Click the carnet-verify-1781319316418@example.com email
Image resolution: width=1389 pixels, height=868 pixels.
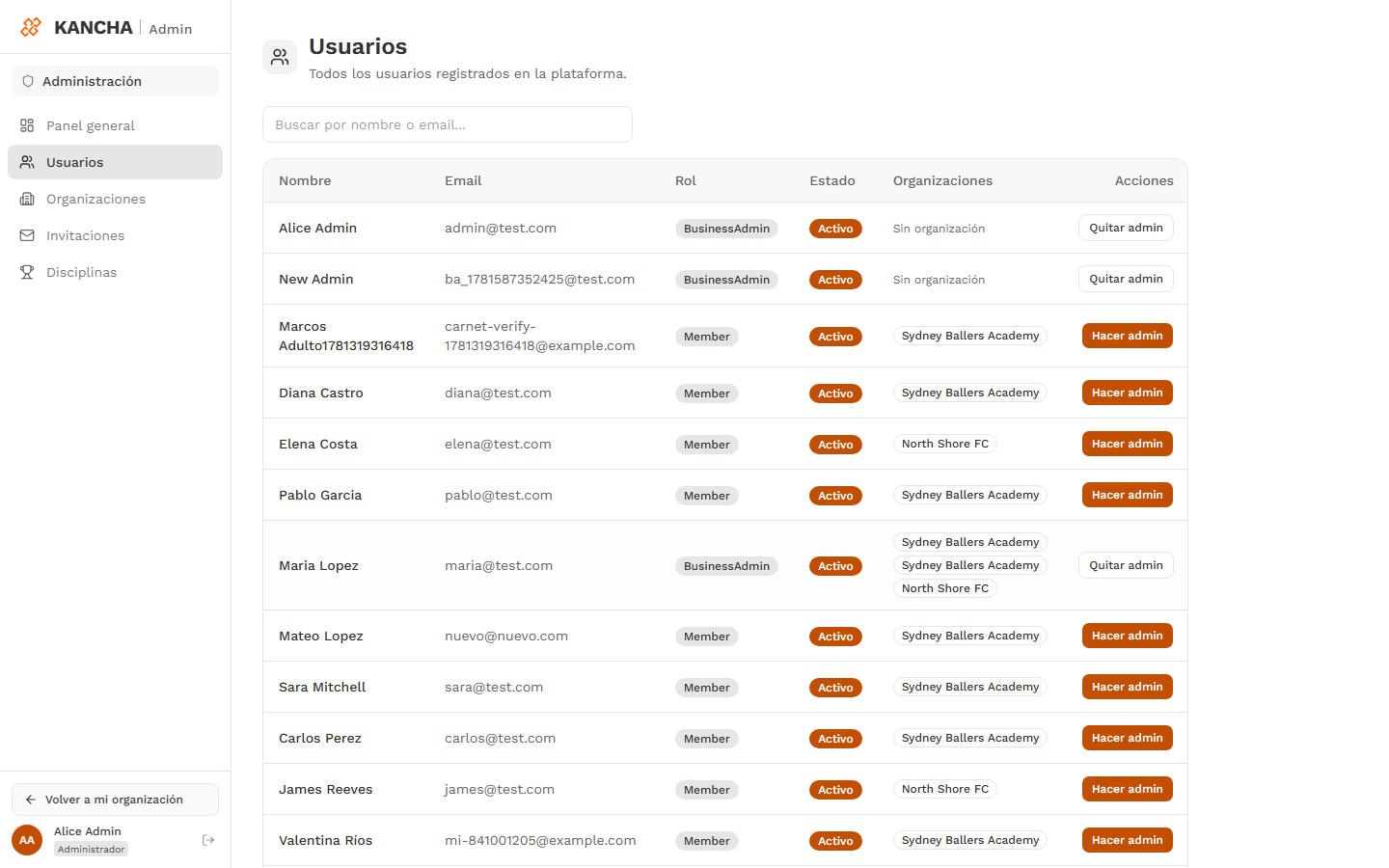click(540, 336)
